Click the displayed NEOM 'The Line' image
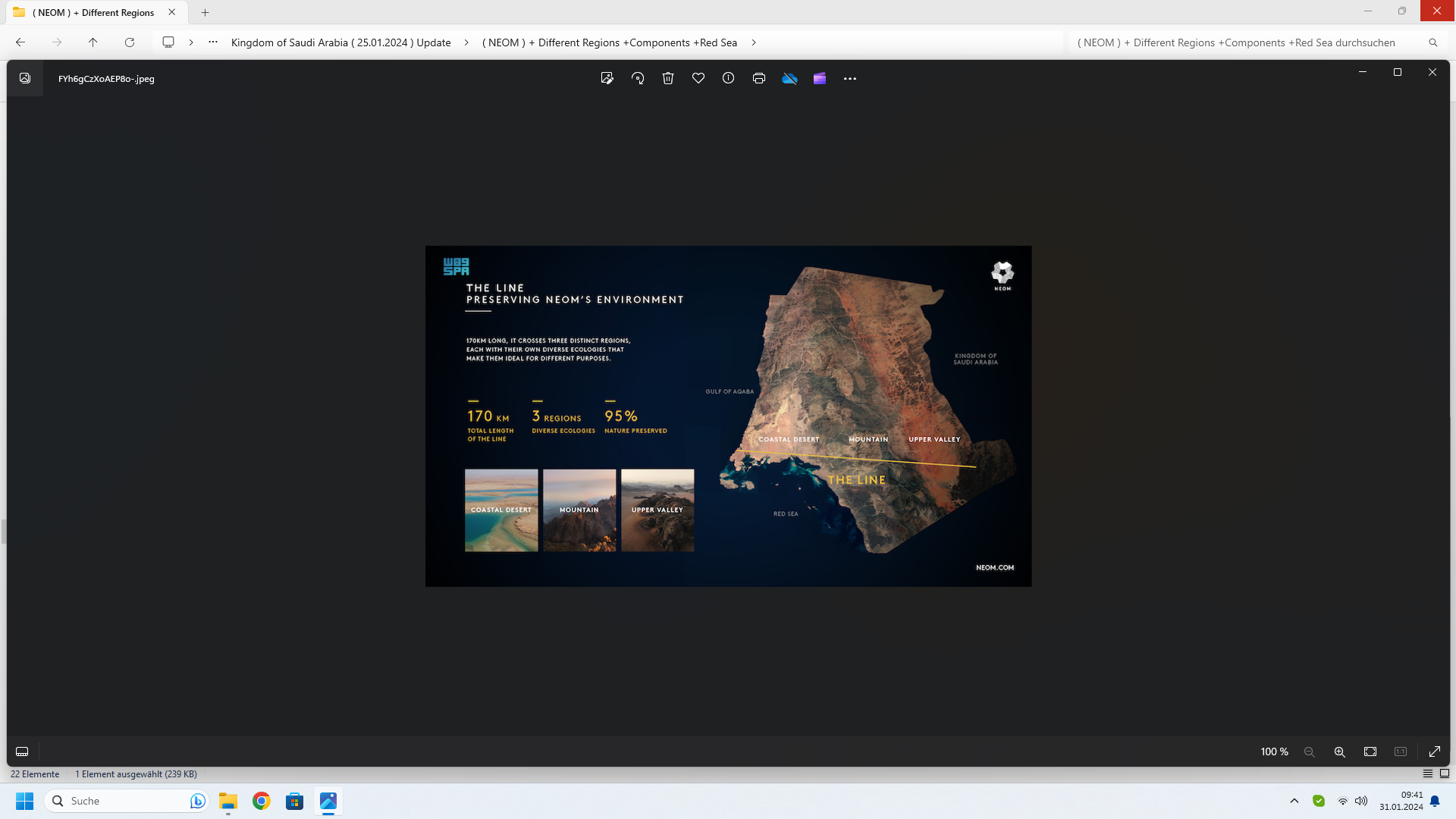Viewport: 1456px width, 819px height. point(728,416)
